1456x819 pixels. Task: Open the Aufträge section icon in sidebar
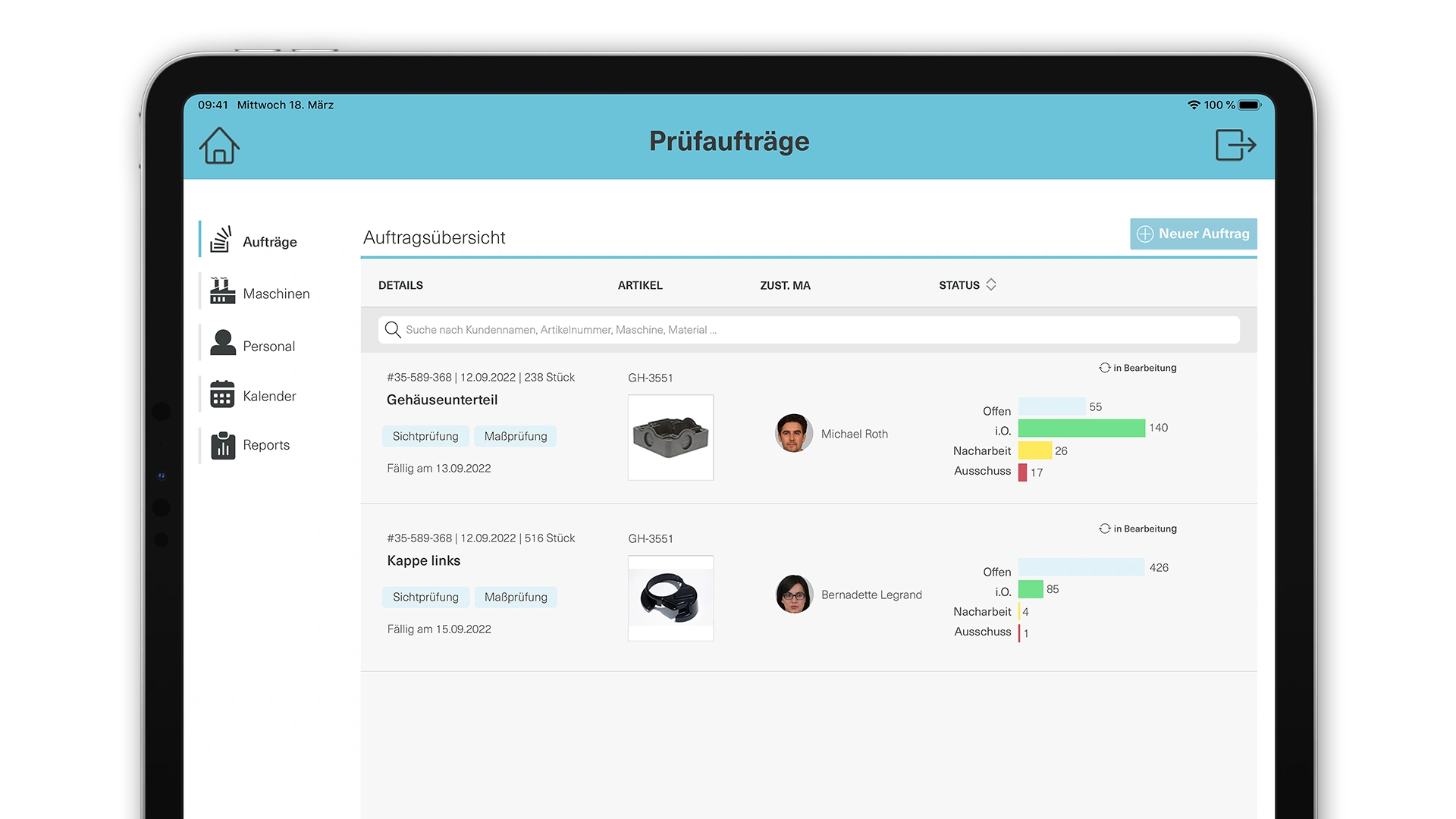[x=221, y=238]
